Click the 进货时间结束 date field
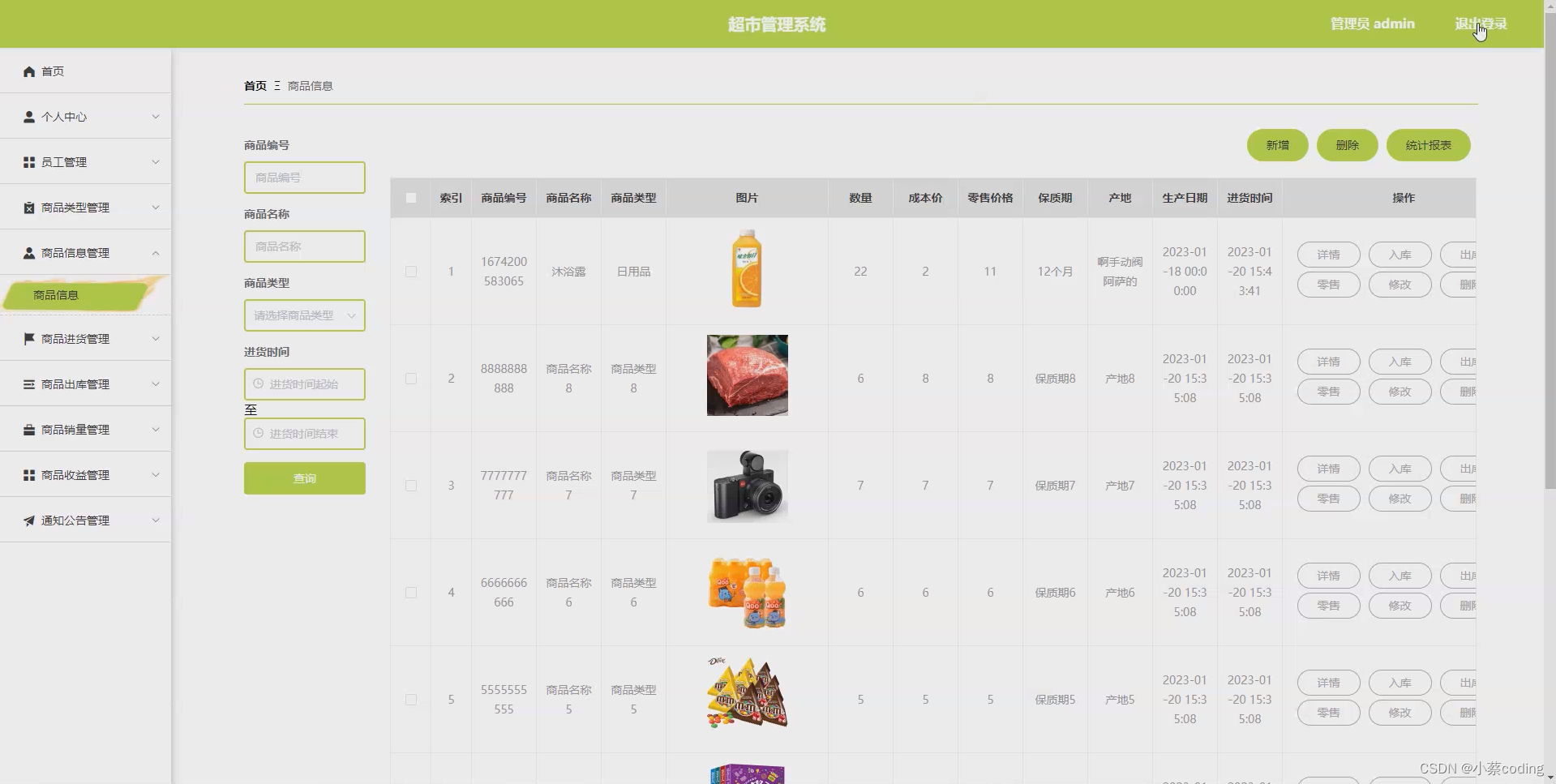Image resolution: width=1556 pixels, height=784 pixels. pos(305,434)
